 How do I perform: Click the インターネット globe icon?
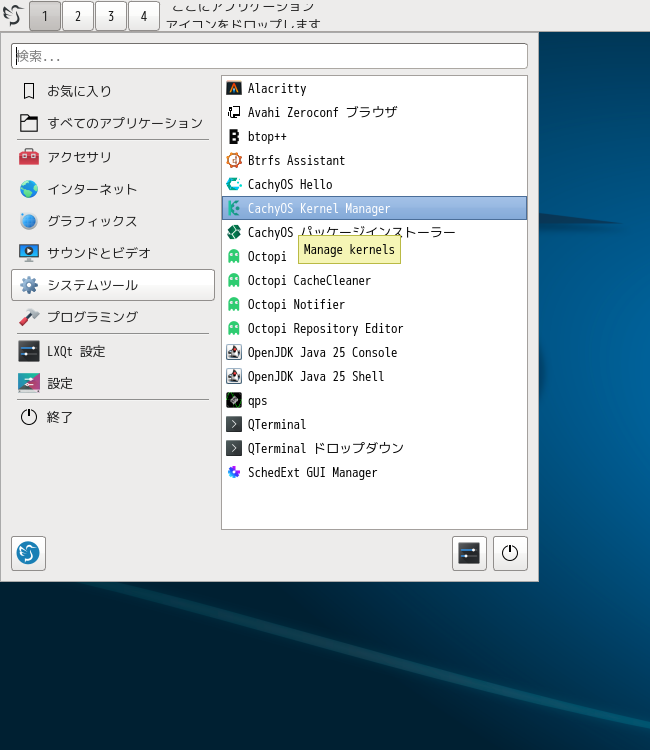coord(29,189)
